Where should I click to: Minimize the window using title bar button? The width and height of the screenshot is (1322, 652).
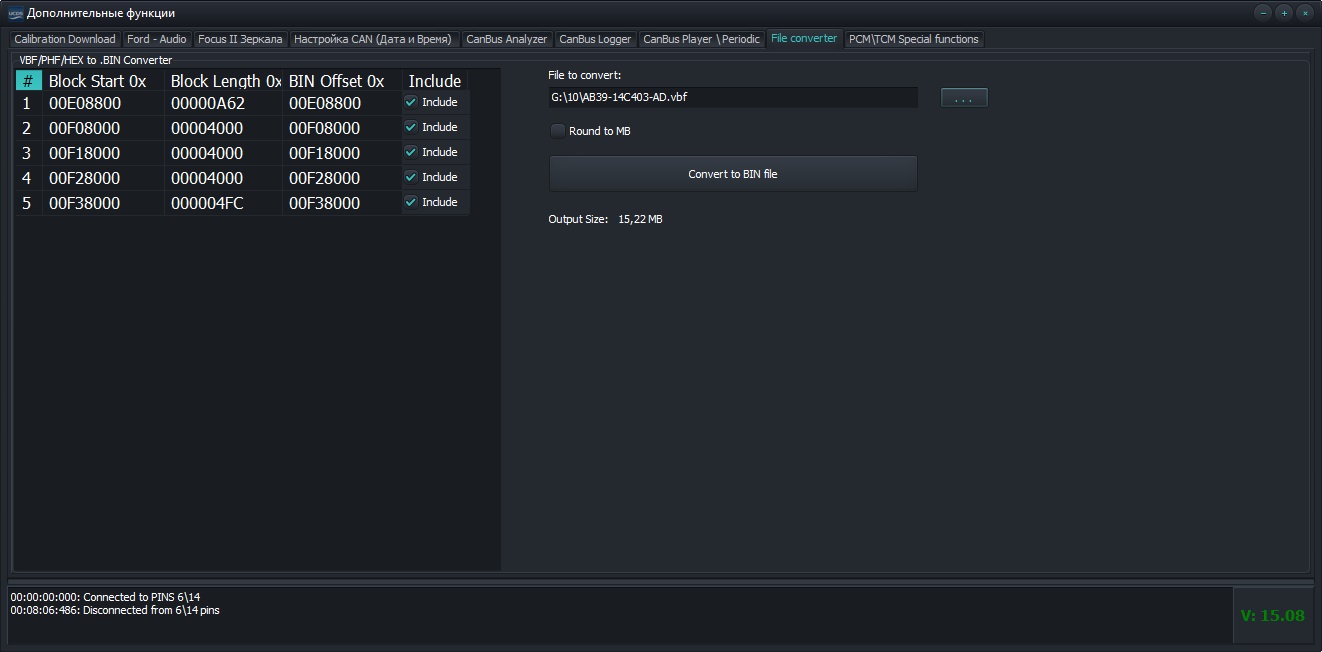point(1263,13)
